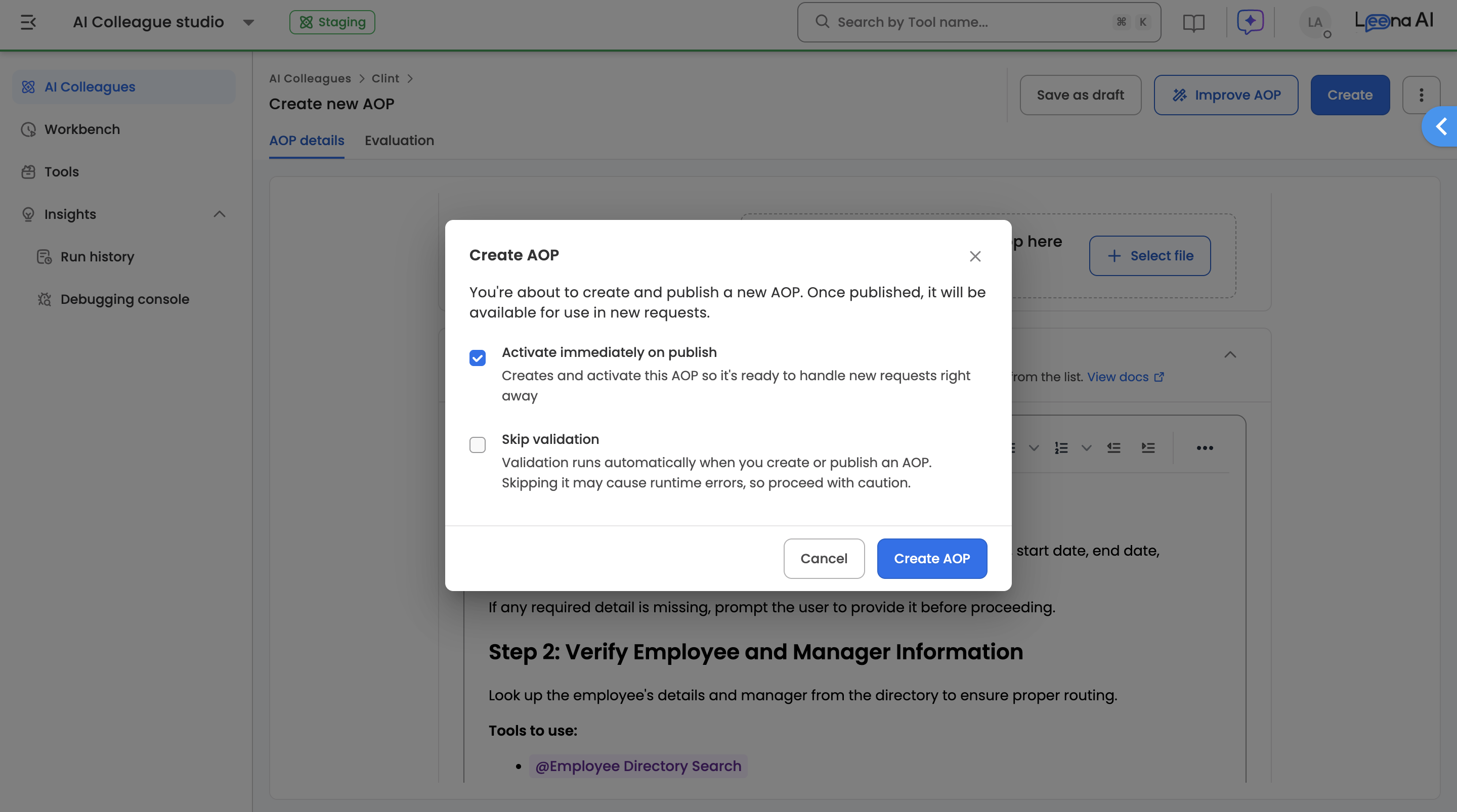Toggle the sidebar collapse menu icon
The height and width of the screenshot is (812, 1457).
click(28, 22)
